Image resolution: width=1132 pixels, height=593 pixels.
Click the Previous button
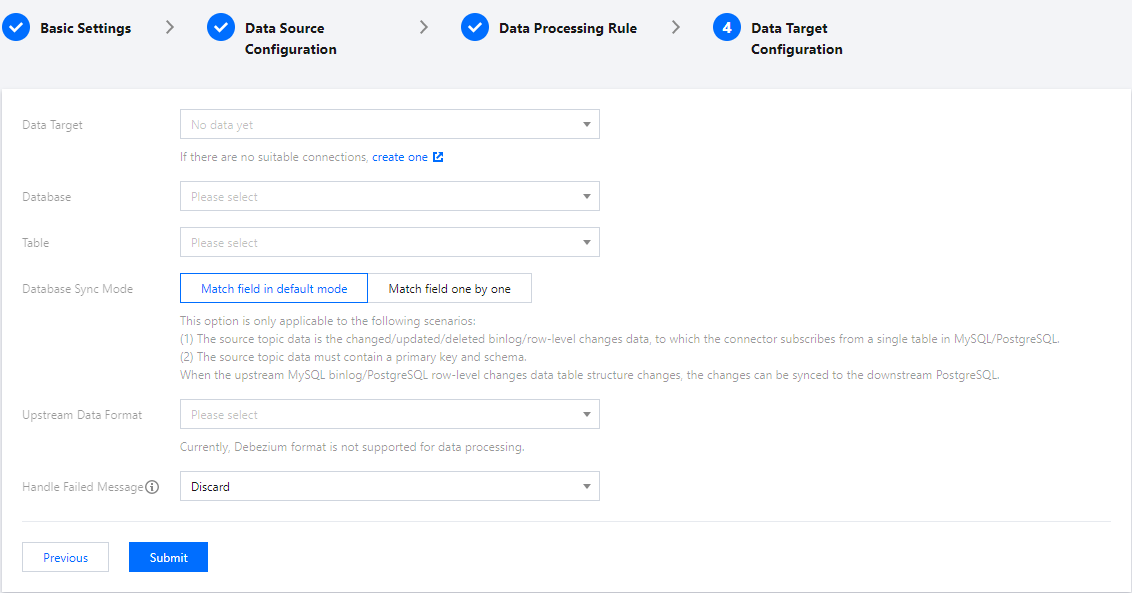(x=65, y=558)
